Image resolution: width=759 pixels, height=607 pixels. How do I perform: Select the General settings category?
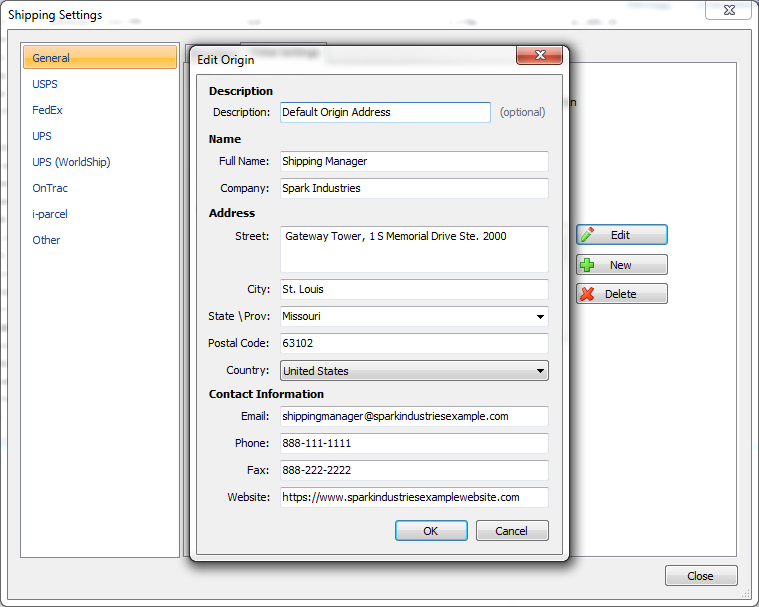click(x=100, y=58)
